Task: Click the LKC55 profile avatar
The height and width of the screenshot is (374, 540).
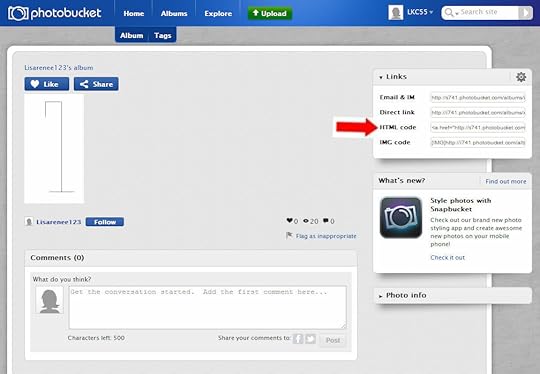Action: [396, 13]
